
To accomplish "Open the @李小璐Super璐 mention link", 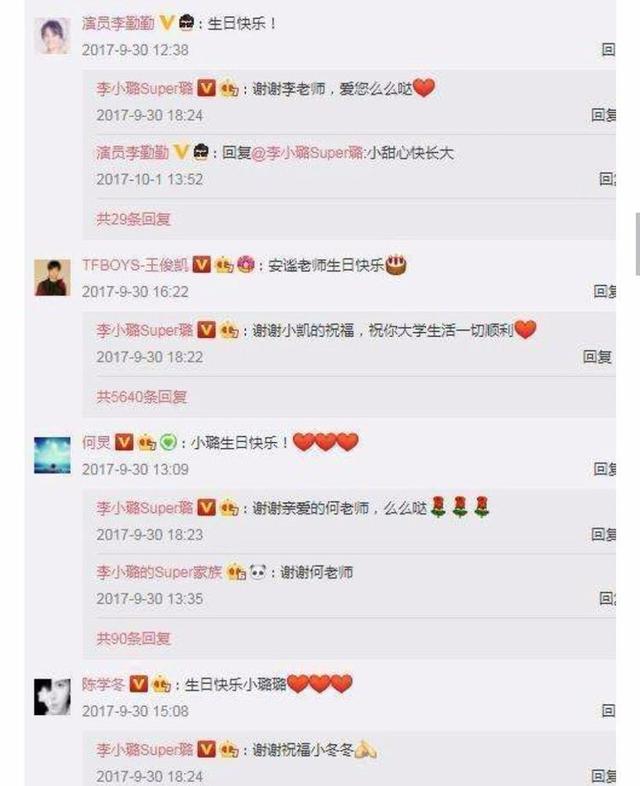I will click(x=307, y=153).
